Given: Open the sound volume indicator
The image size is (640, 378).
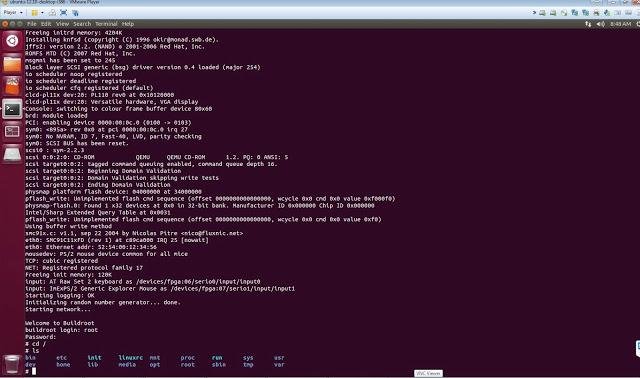Looking at the screenshot, I should tap(600, 24).
